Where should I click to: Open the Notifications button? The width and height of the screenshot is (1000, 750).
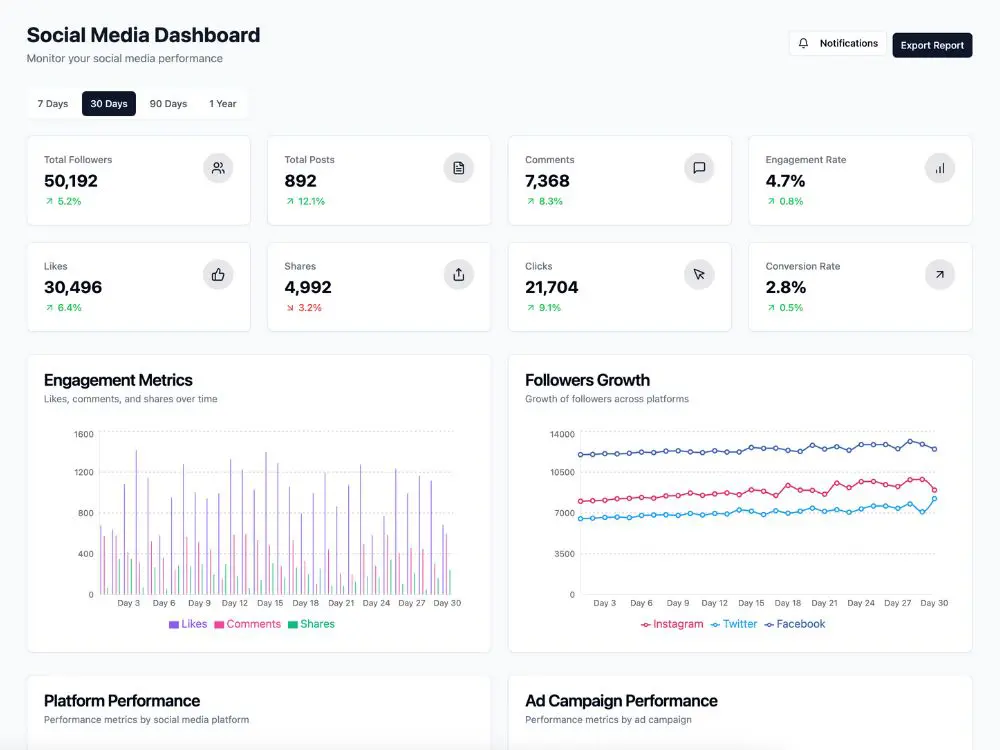click(838, 43)
